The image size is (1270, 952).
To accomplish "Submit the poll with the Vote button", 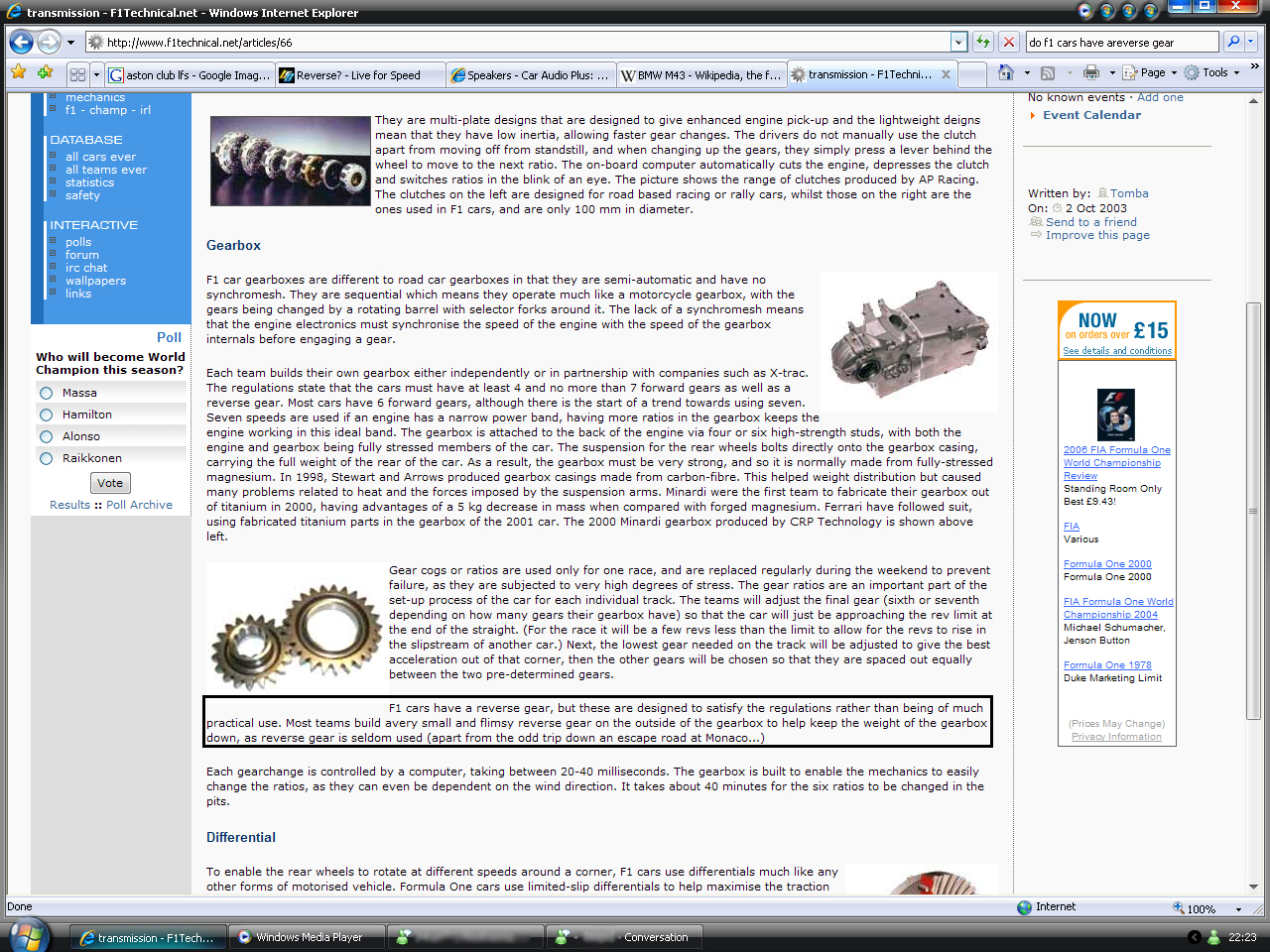I will [110, 483].
